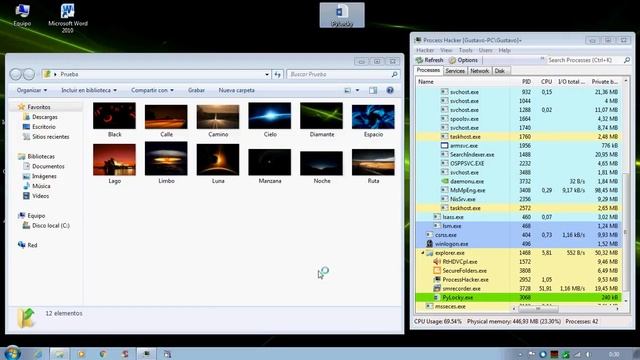Open the Users menu
This screenshot has width=640, height=360.
pyautogui.click(x=485, y=50)
